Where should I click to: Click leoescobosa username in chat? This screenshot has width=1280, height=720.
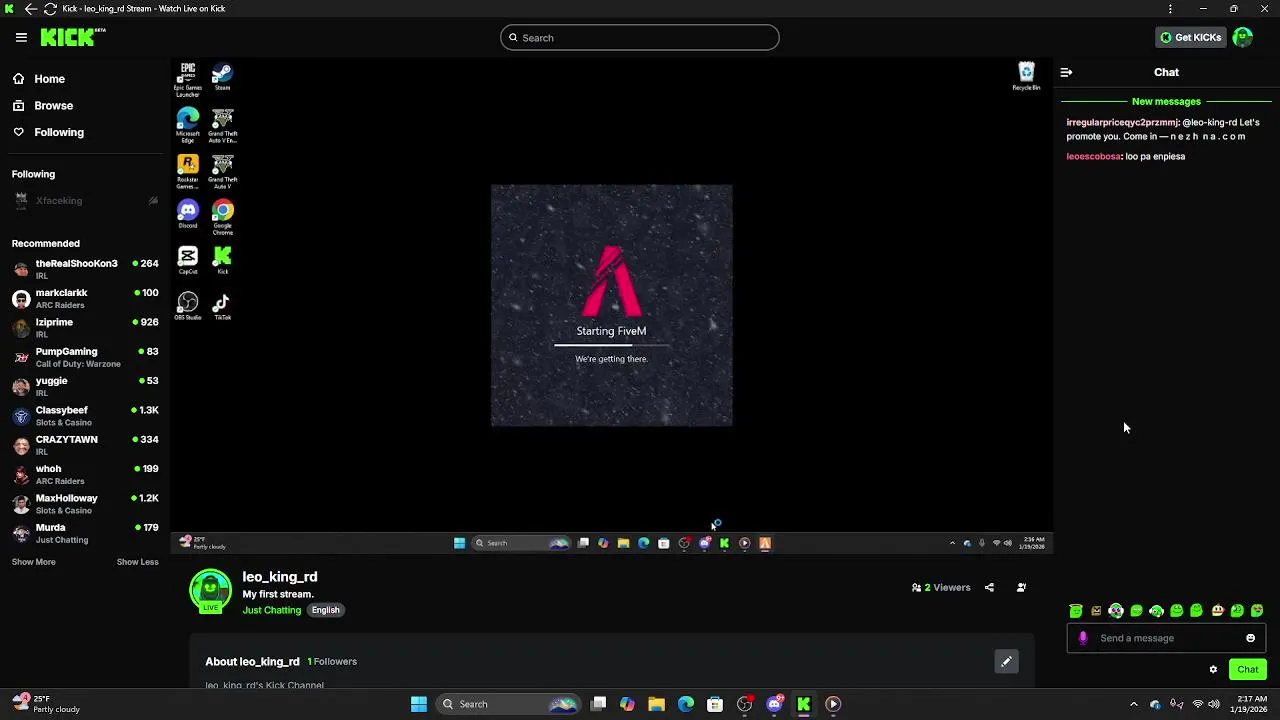1094,157
